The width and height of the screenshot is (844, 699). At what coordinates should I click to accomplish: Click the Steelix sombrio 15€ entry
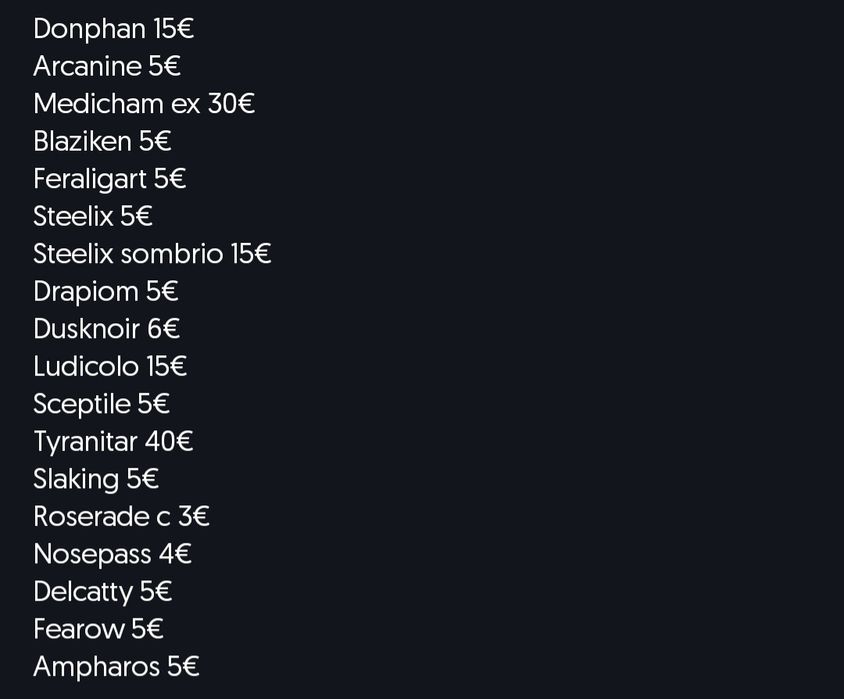152,254
